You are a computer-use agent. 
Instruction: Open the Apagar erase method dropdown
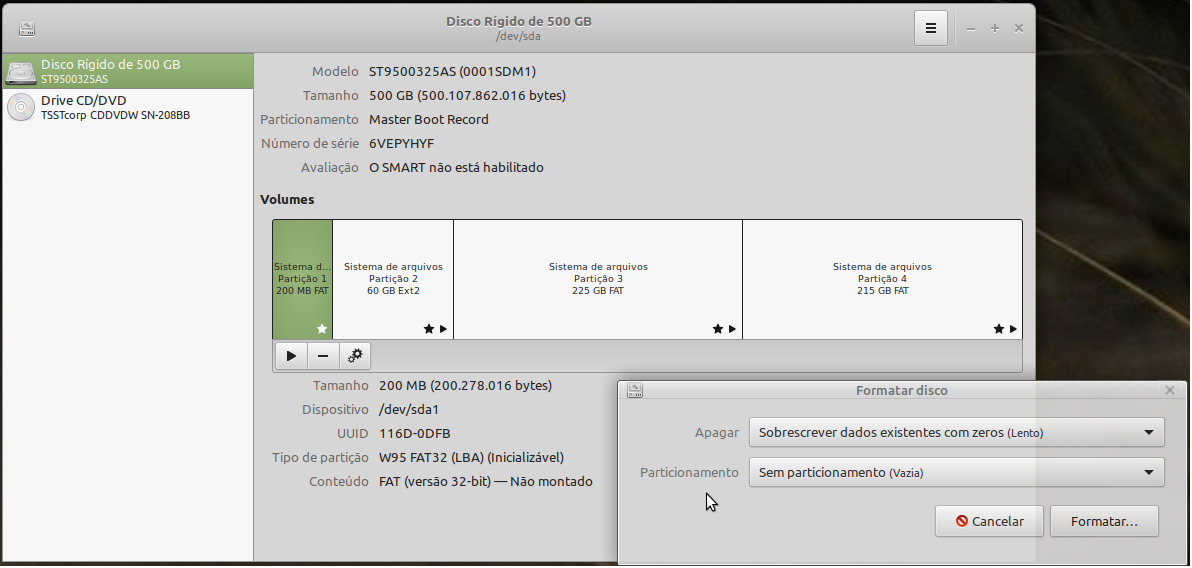pyautogui.click(x=956, y=433)
